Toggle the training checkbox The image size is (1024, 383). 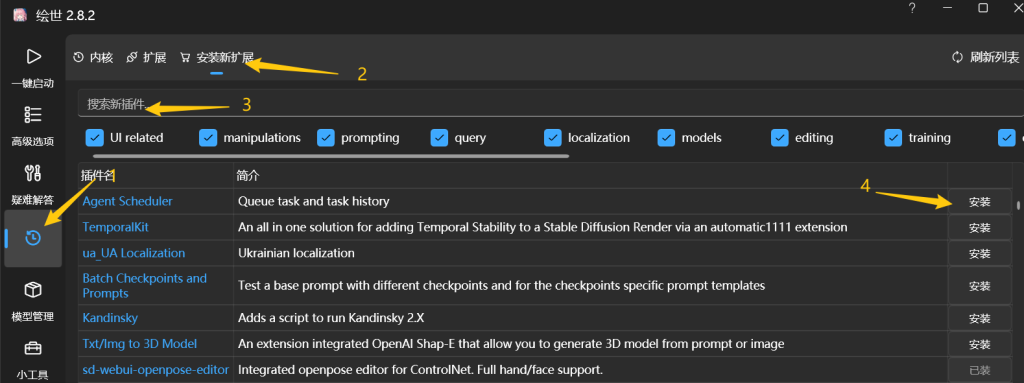click(x=893, y=138)
